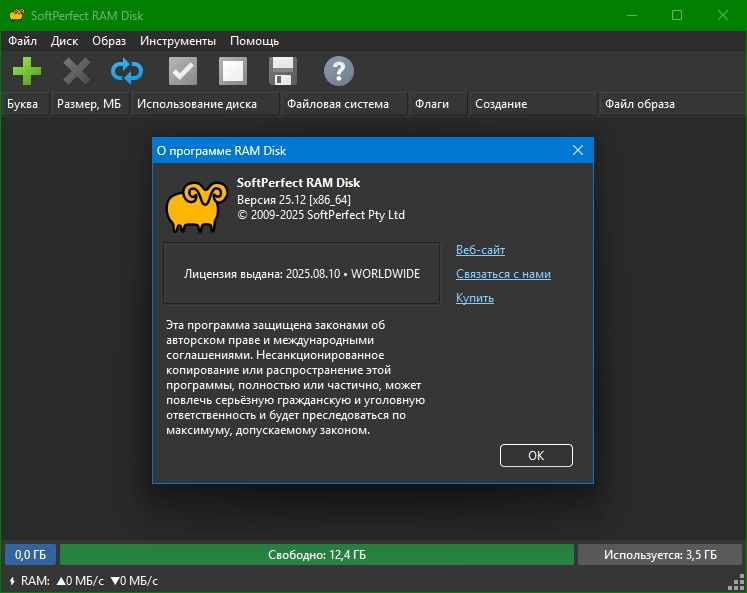Click the Файловая система column header
Viewport: 747px width, 593px height.
(344, 104)
